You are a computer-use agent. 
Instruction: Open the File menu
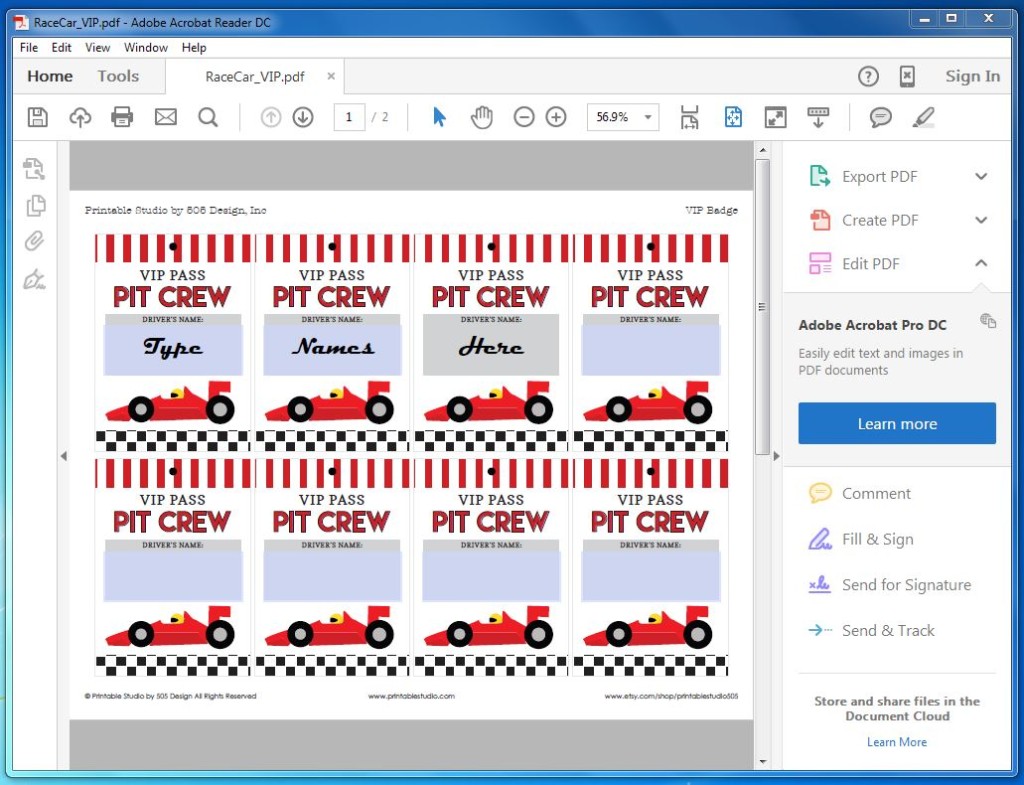click(x=28, y=47)
